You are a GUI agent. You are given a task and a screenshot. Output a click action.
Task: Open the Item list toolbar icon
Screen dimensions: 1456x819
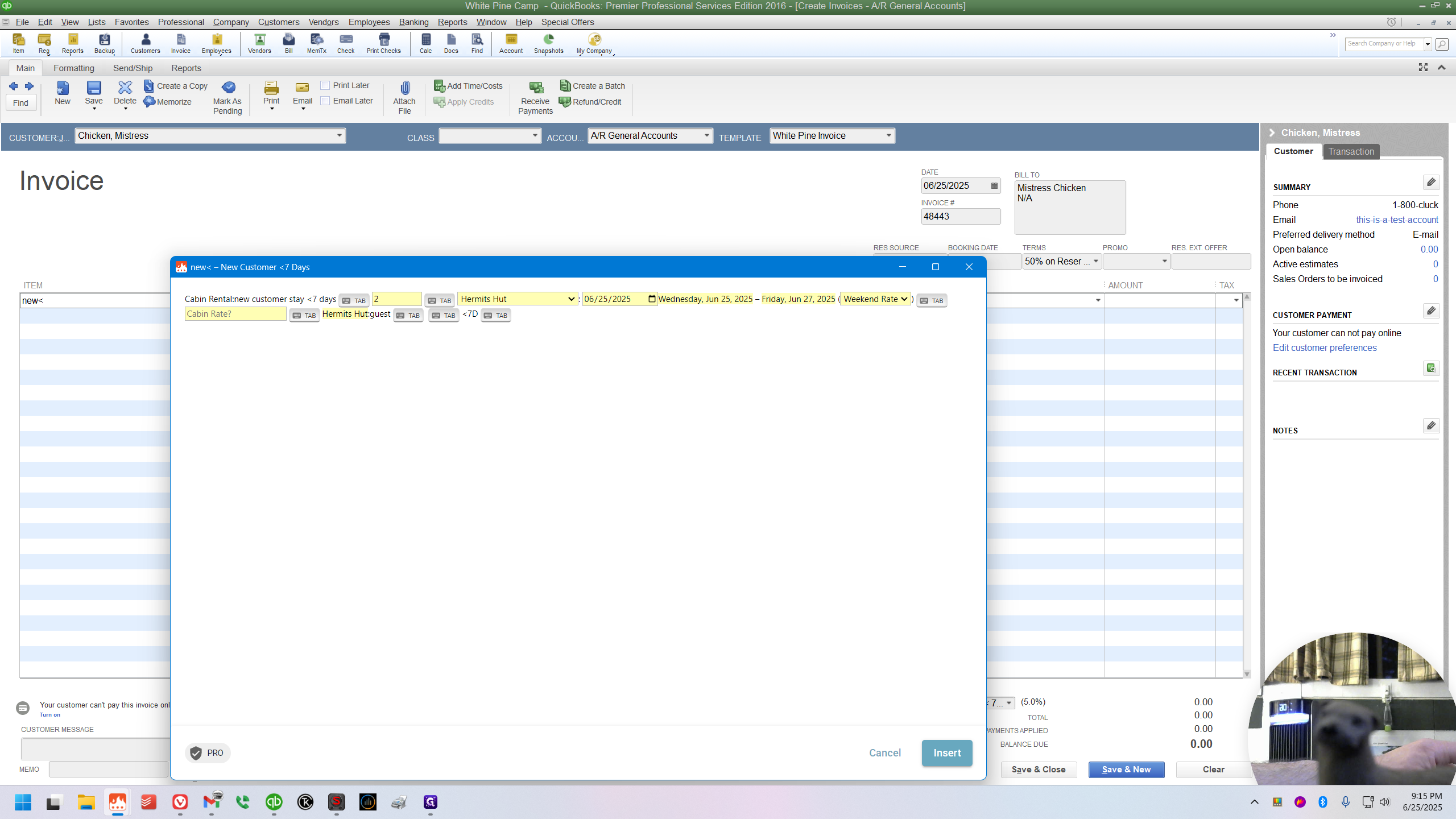(19, 43)
